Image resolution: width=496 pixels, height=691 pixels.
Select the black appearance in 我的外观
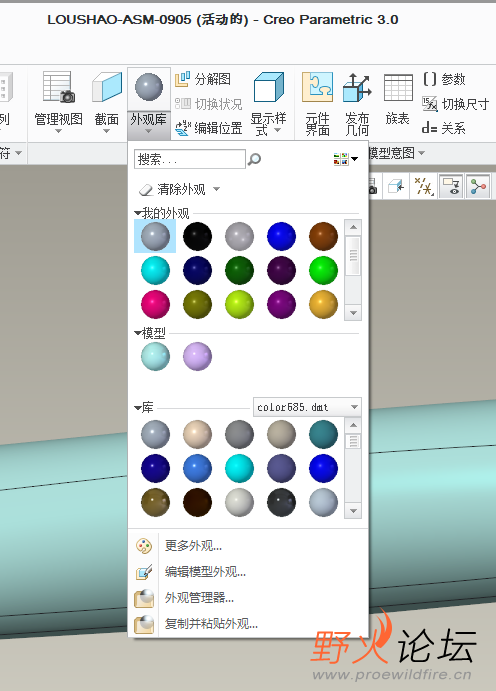(197, 236)
